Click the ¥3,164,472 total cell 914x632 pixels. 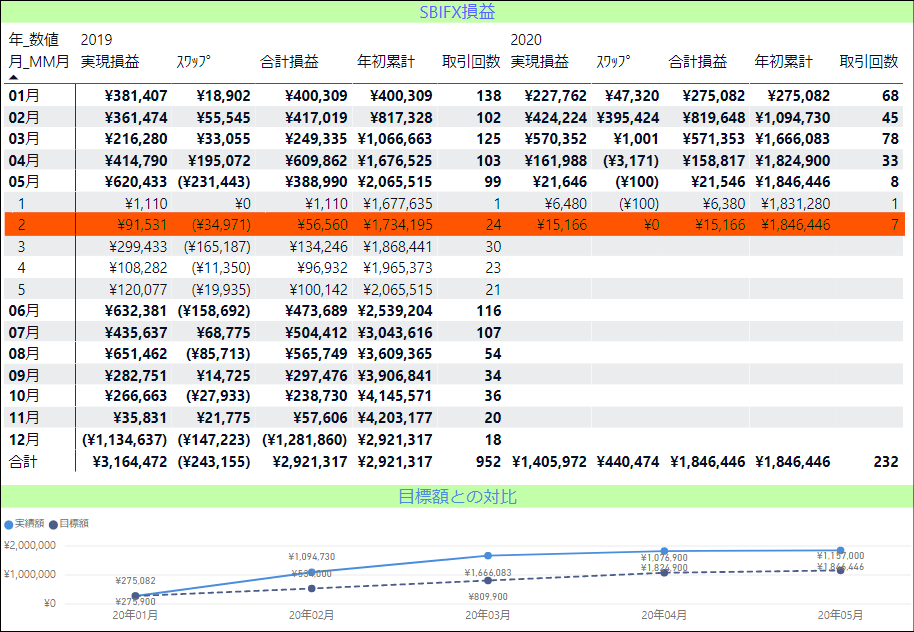[x=130, y=462]
